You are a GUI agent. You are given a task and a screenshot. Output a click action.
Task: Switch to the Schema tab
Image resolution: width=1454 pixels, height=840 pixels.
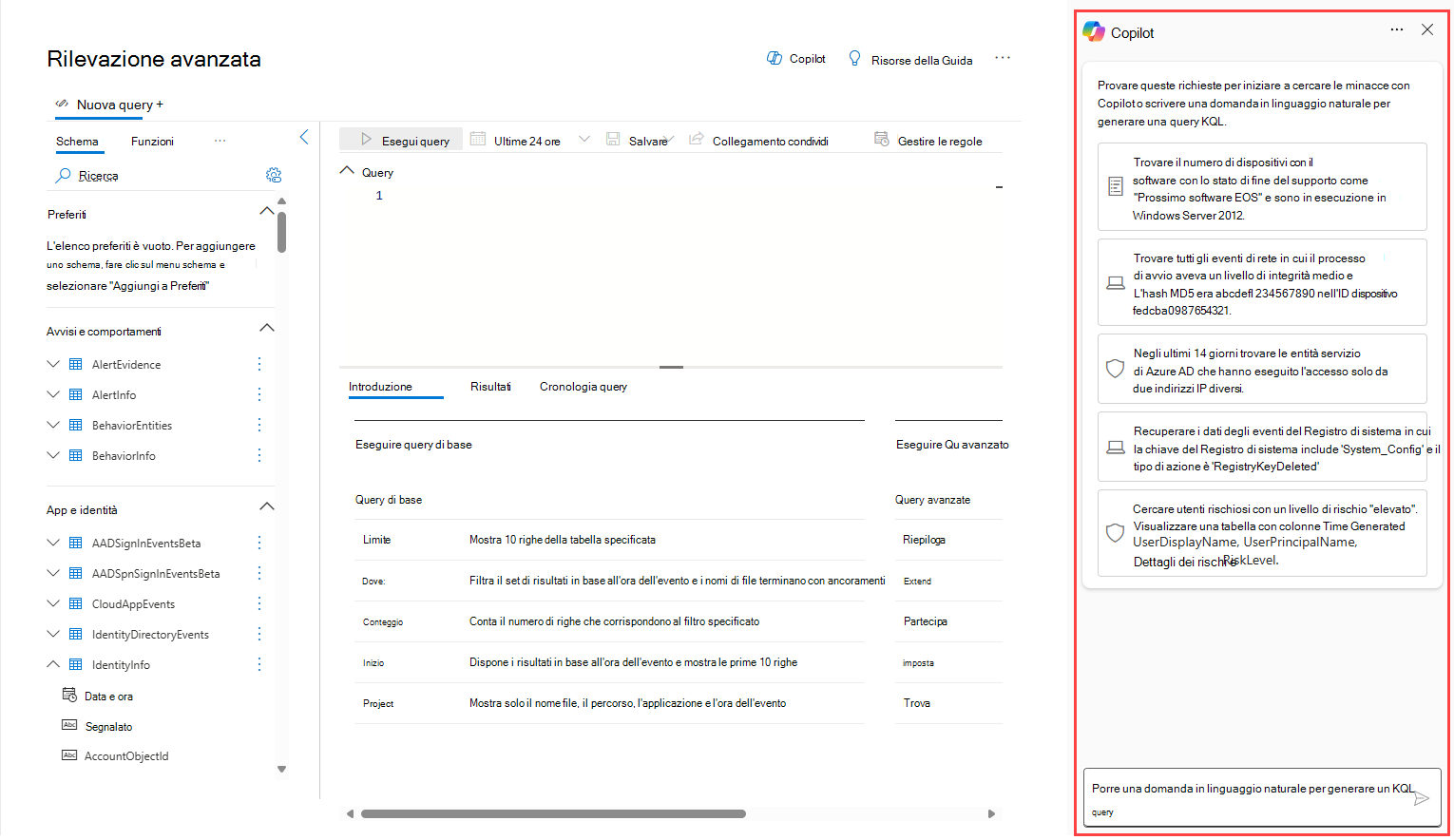77,142
